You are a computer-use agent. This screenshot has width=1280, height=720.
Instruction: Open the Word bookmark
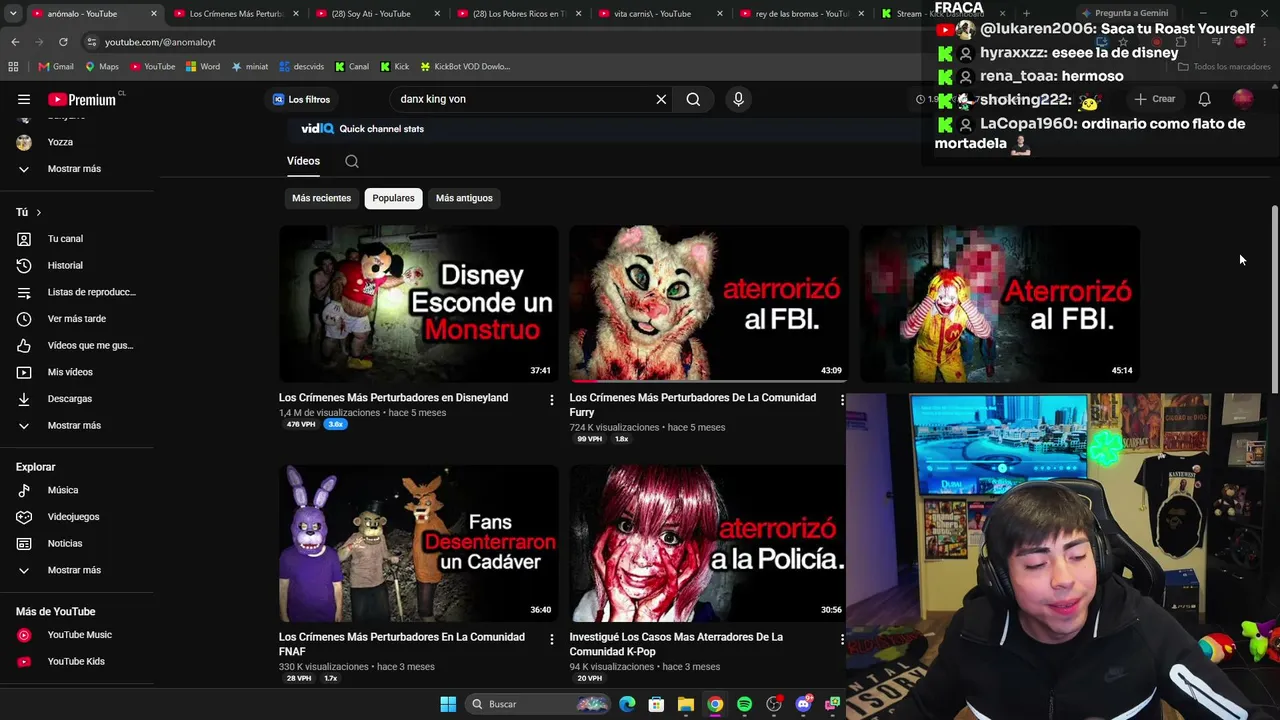[203, 67]
